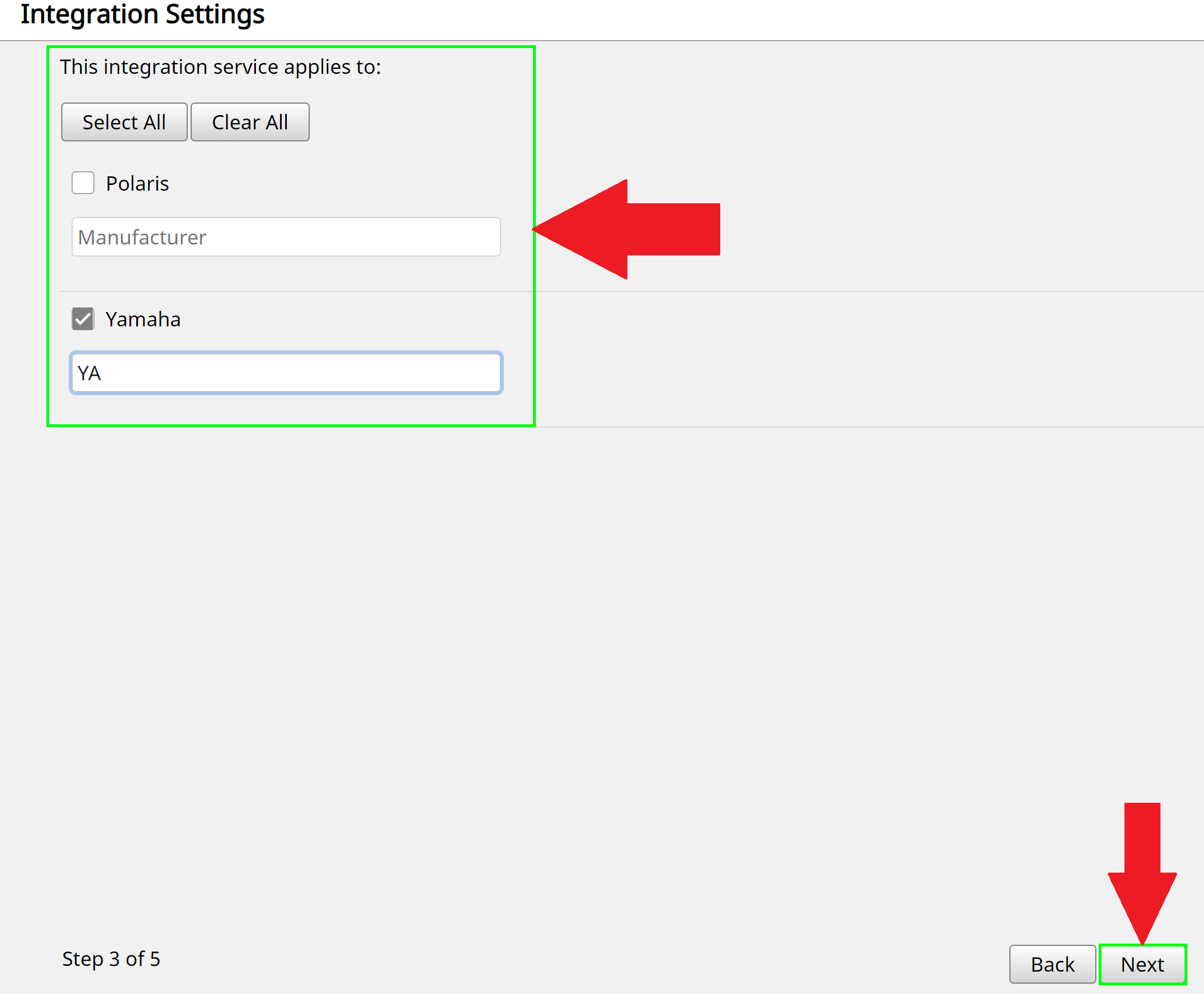
Task: Click the Integration Settings heading
Action: pos(143,15)
